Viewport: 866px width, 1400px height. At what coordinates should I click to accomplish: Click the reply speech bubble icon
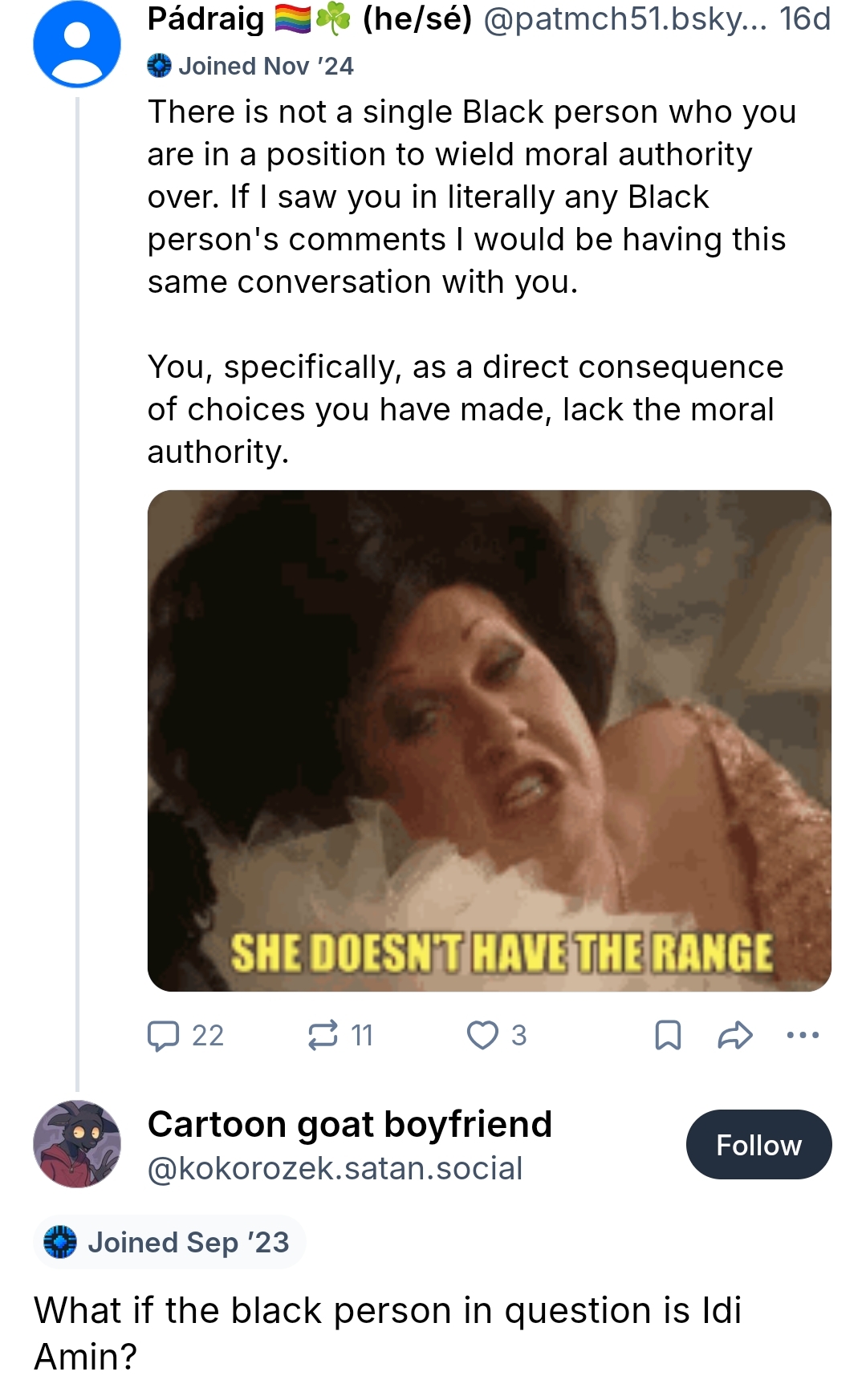[163, 1035]
